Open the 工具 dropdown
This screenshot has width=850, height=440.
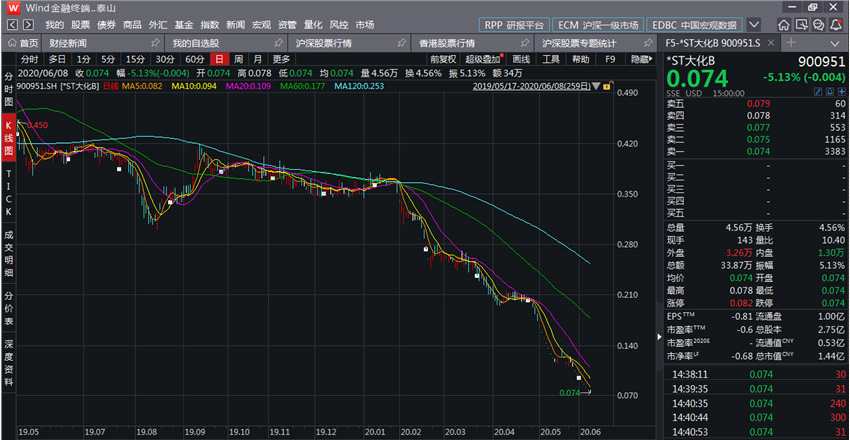[x=552, y=59]
